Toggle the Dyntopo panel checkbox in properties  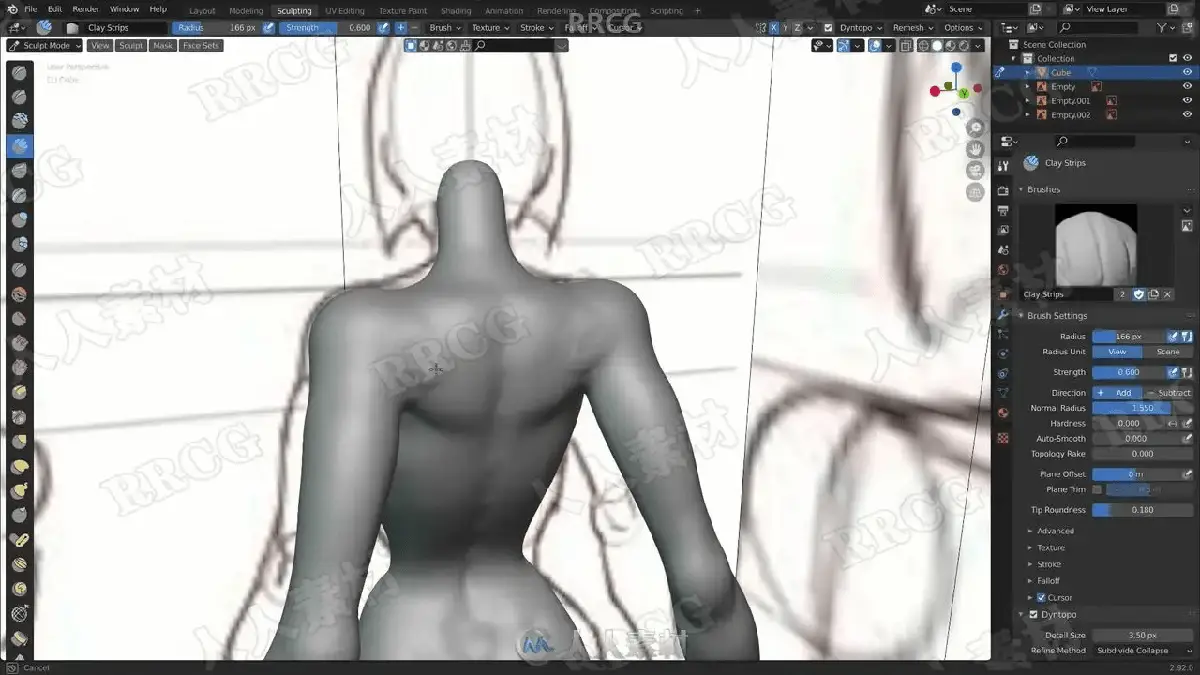1034,614
